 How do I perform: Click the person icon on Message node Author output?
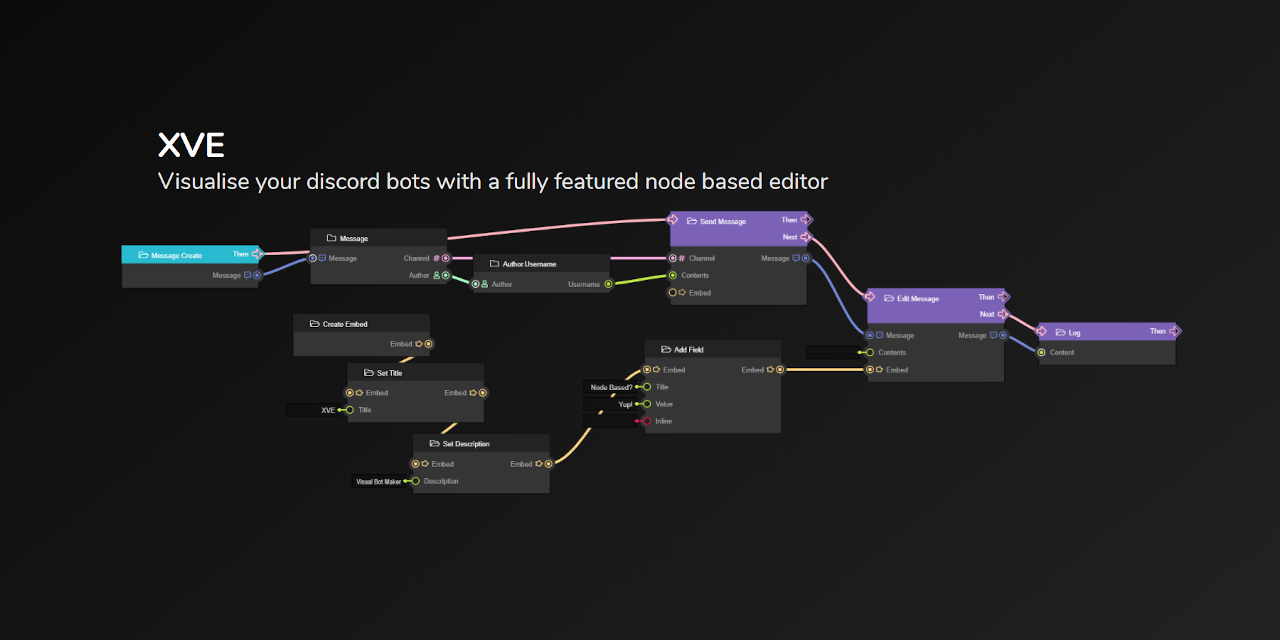[436, 275]
